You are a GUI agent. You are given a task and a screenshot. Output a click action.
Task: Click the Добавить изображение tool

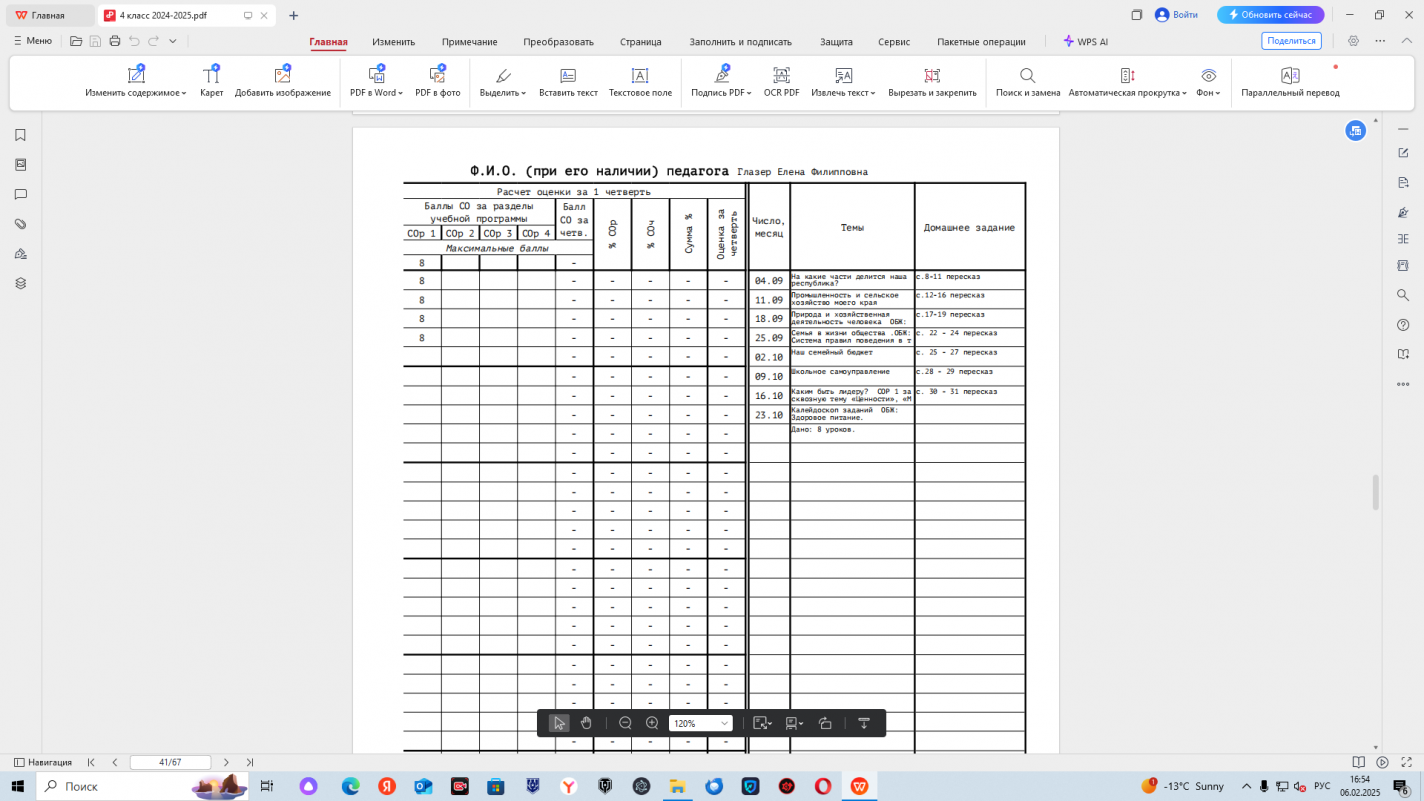[x=282, y=76]
